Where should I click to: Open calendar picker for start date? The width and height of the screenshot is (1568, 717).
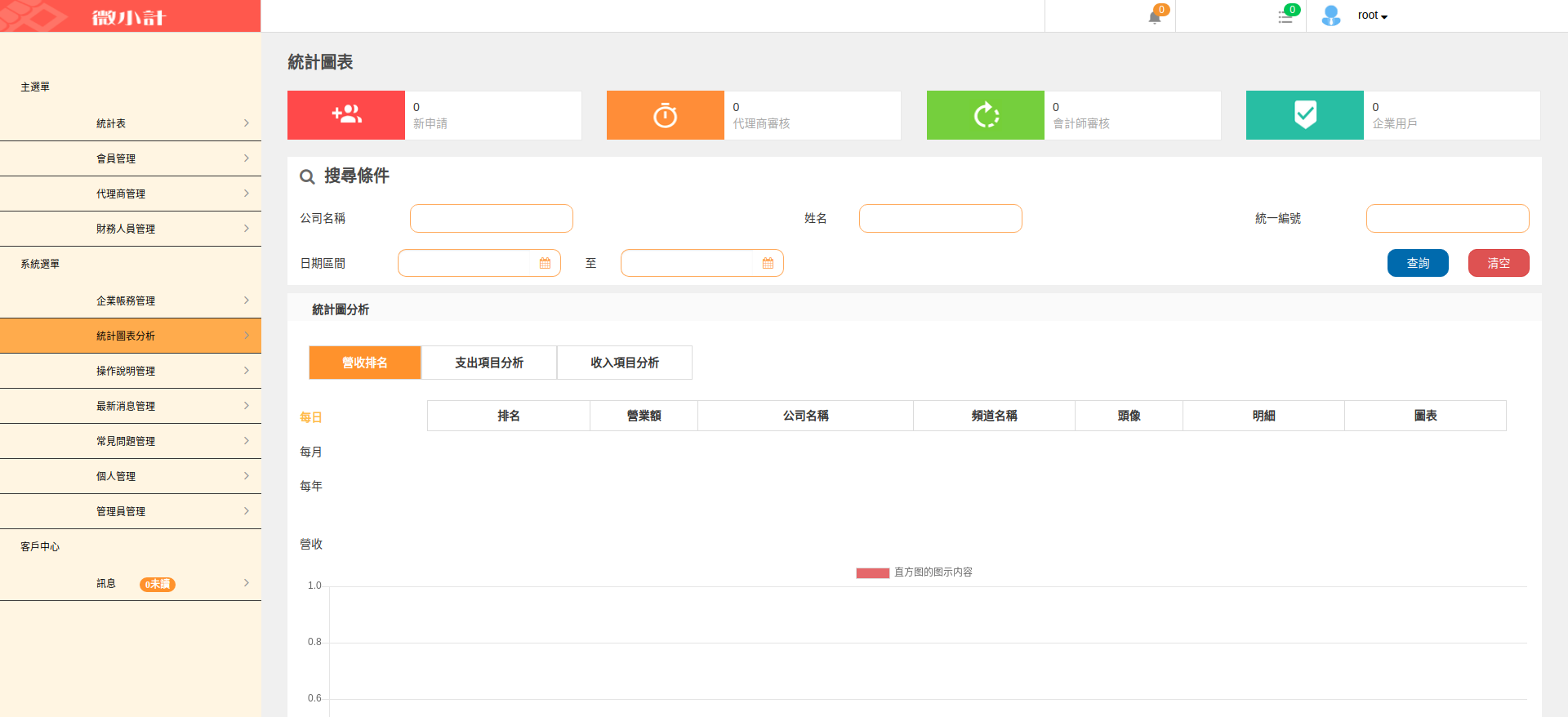545,263
